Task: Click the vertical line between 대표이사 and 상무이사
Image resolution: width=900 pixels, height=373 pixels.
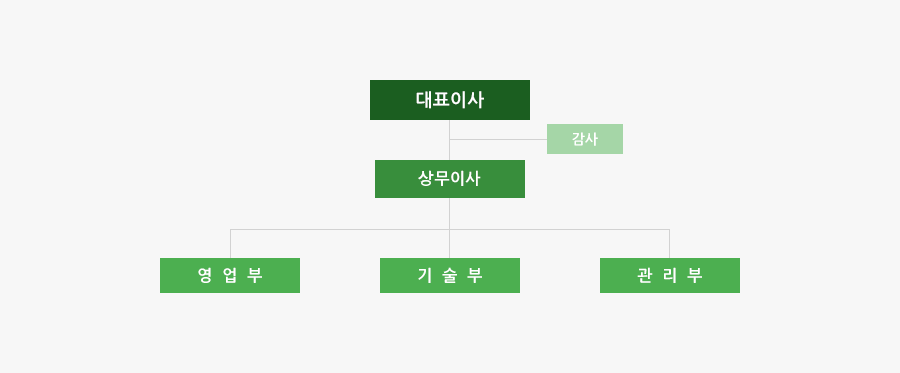Action: point(449,140)
